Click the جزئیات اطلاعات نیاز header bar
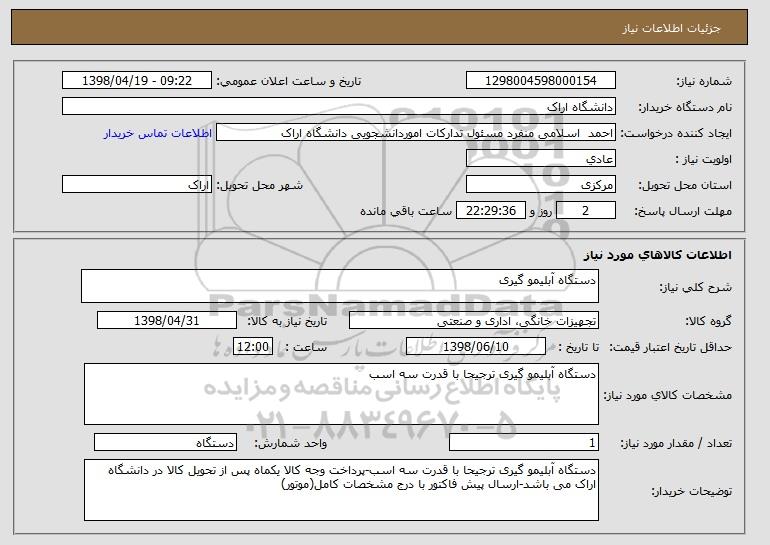The height and width of the screenshot is (545, 770). pos(379,27)
